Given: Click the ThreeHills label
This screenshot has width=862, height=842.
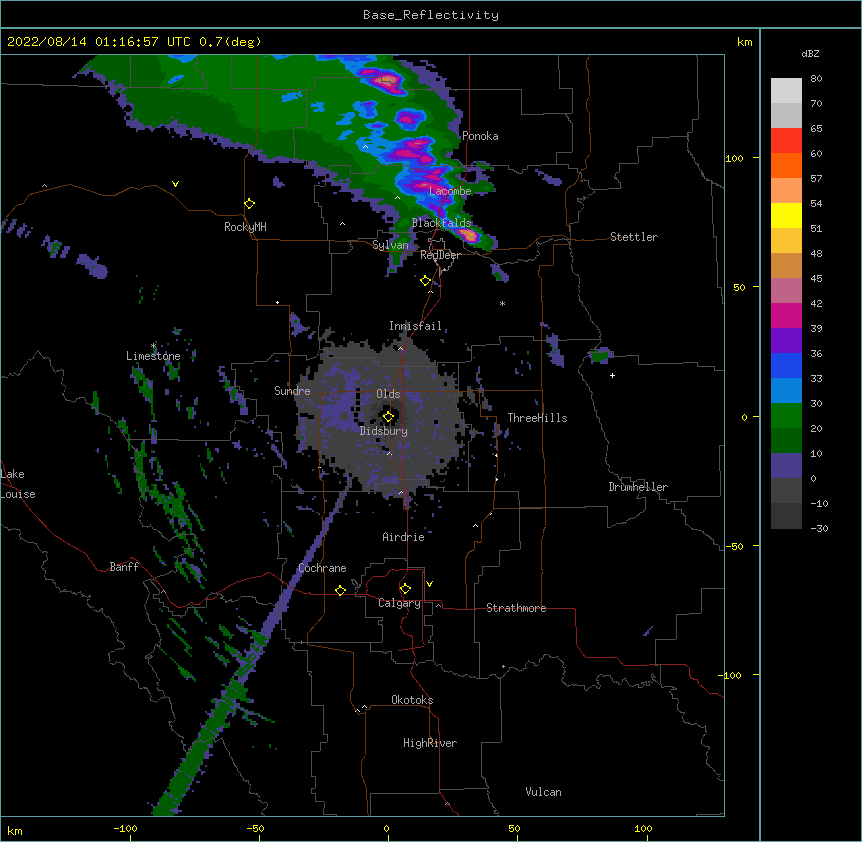Looking at the screenshot, I should coord(537,418).
